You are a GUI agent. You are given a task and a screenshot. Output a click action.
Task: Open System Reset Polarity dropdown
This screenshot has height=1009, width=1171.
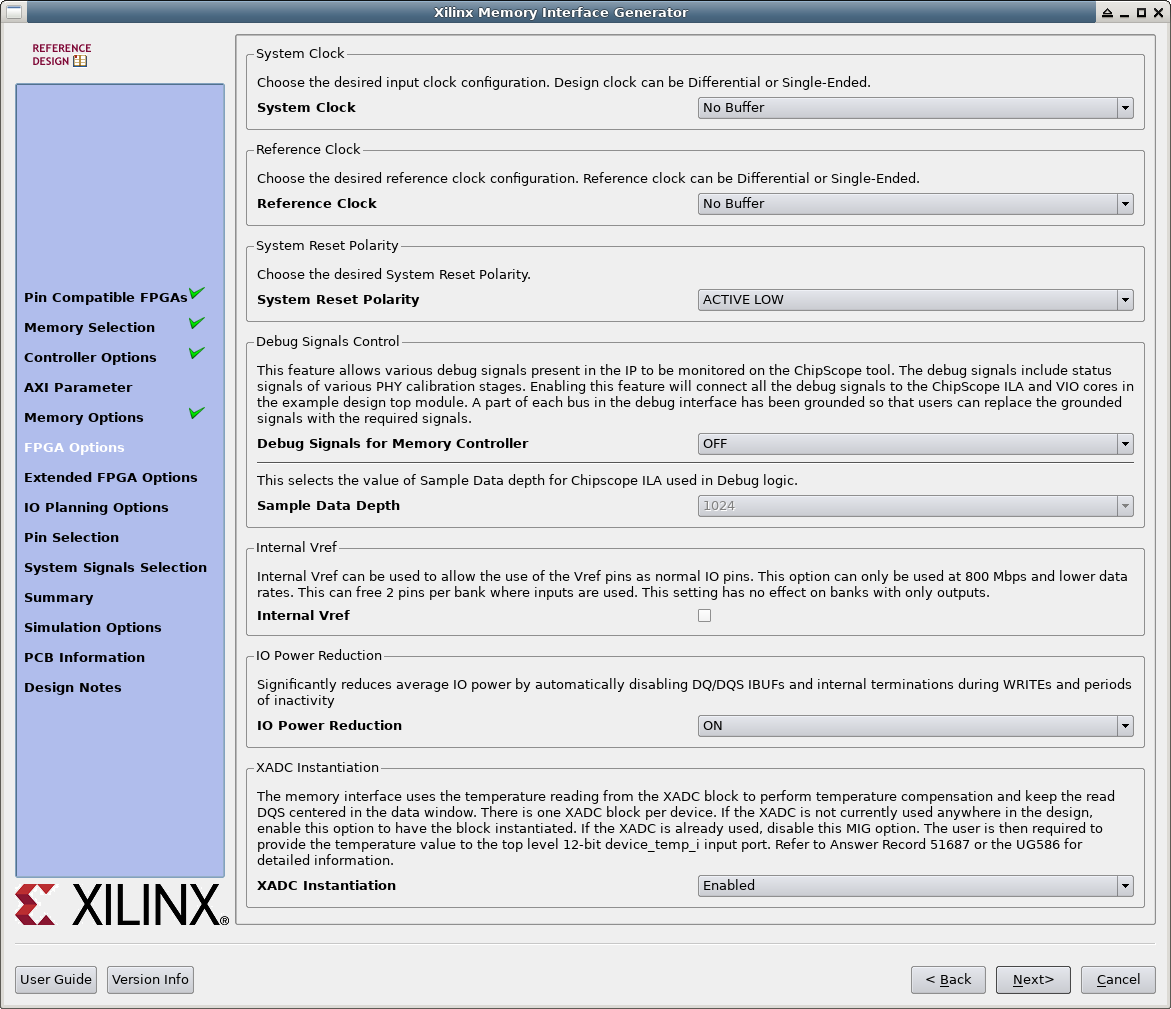click(915, 300)
